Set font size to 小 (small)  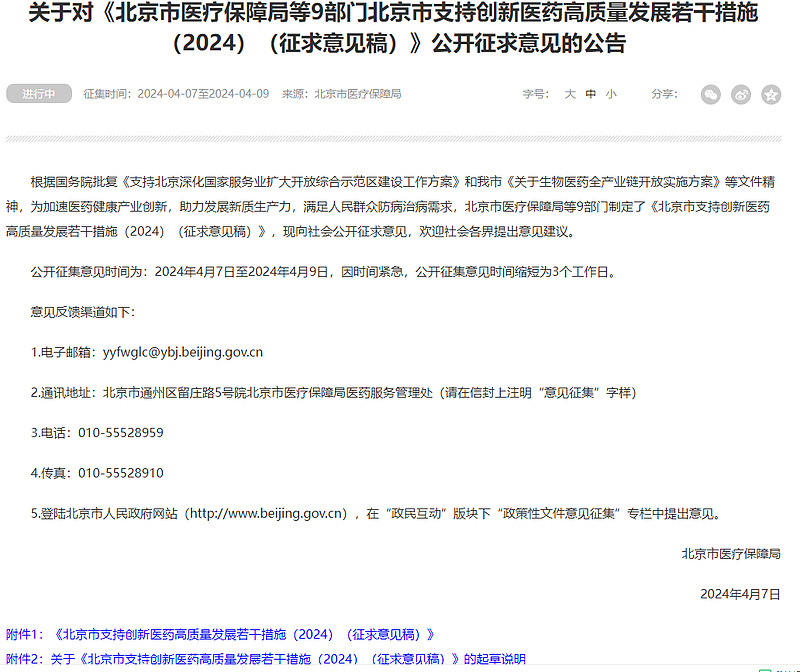[x=611, y=94]
